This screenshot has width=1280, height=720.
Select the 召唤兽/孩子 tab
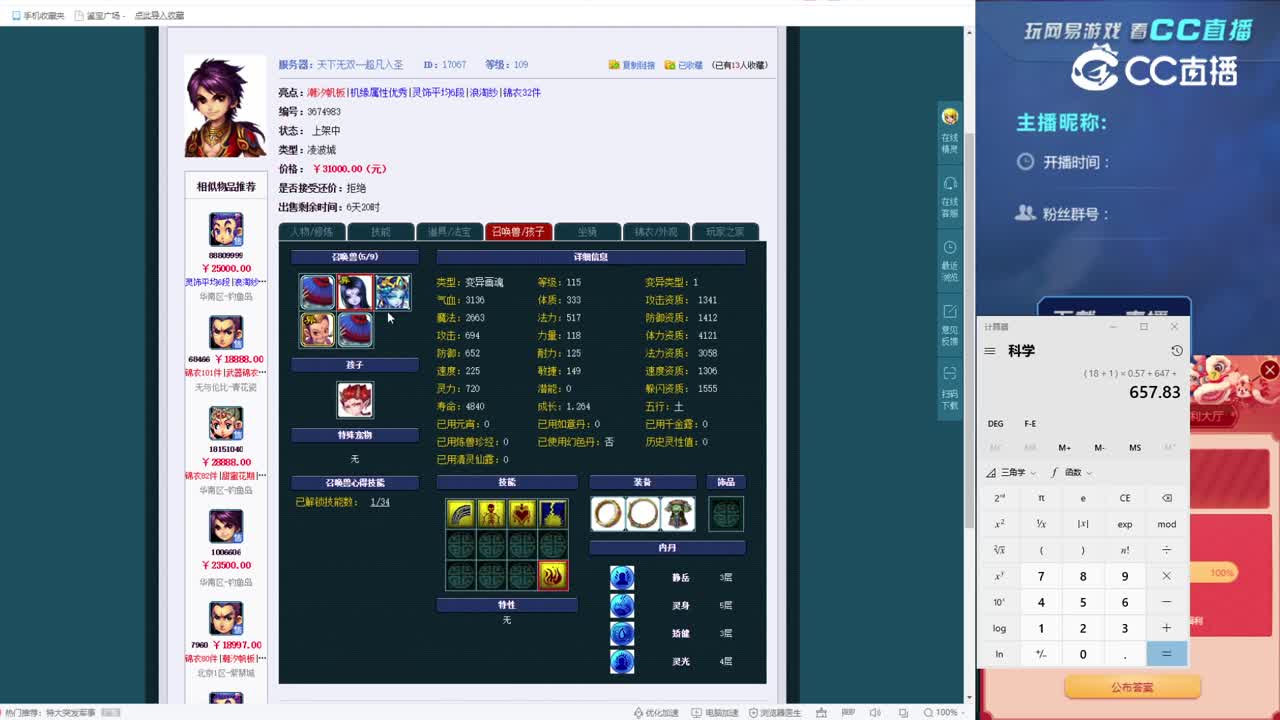(518, 232)
